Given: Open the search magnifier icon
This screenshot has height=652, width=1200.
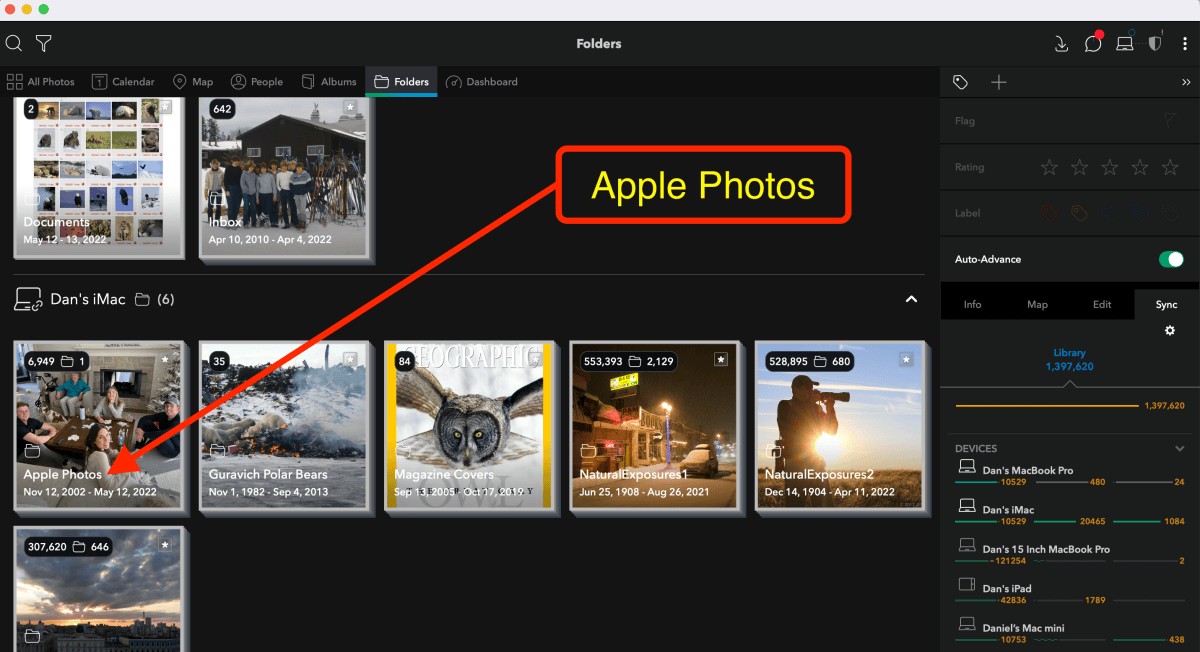Looking at the screenshot, I should (14, 43).
